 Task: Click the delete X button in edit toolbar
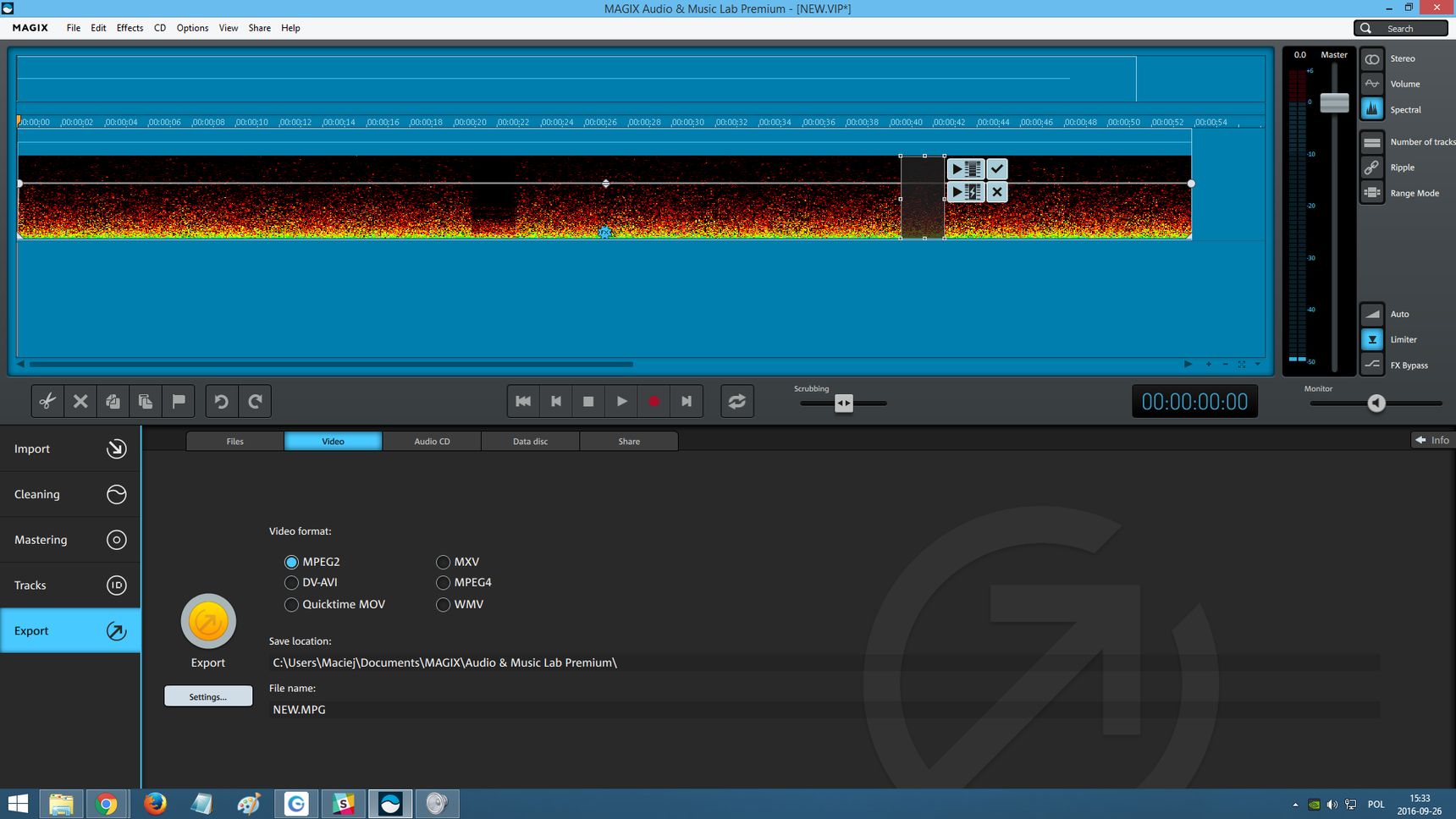tap(80, 401)
